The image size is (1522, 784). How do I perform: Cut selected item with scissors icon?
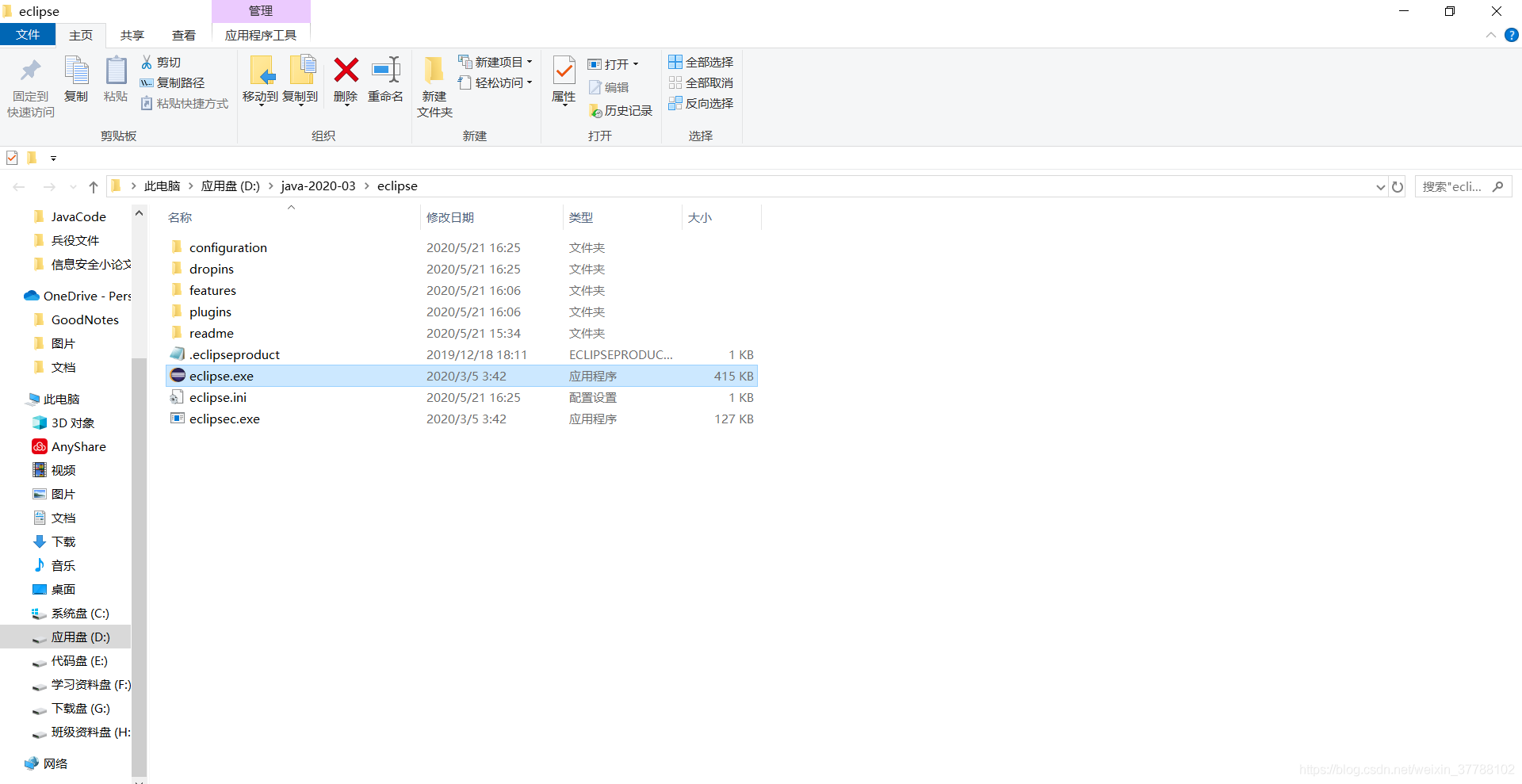(161, 62)
